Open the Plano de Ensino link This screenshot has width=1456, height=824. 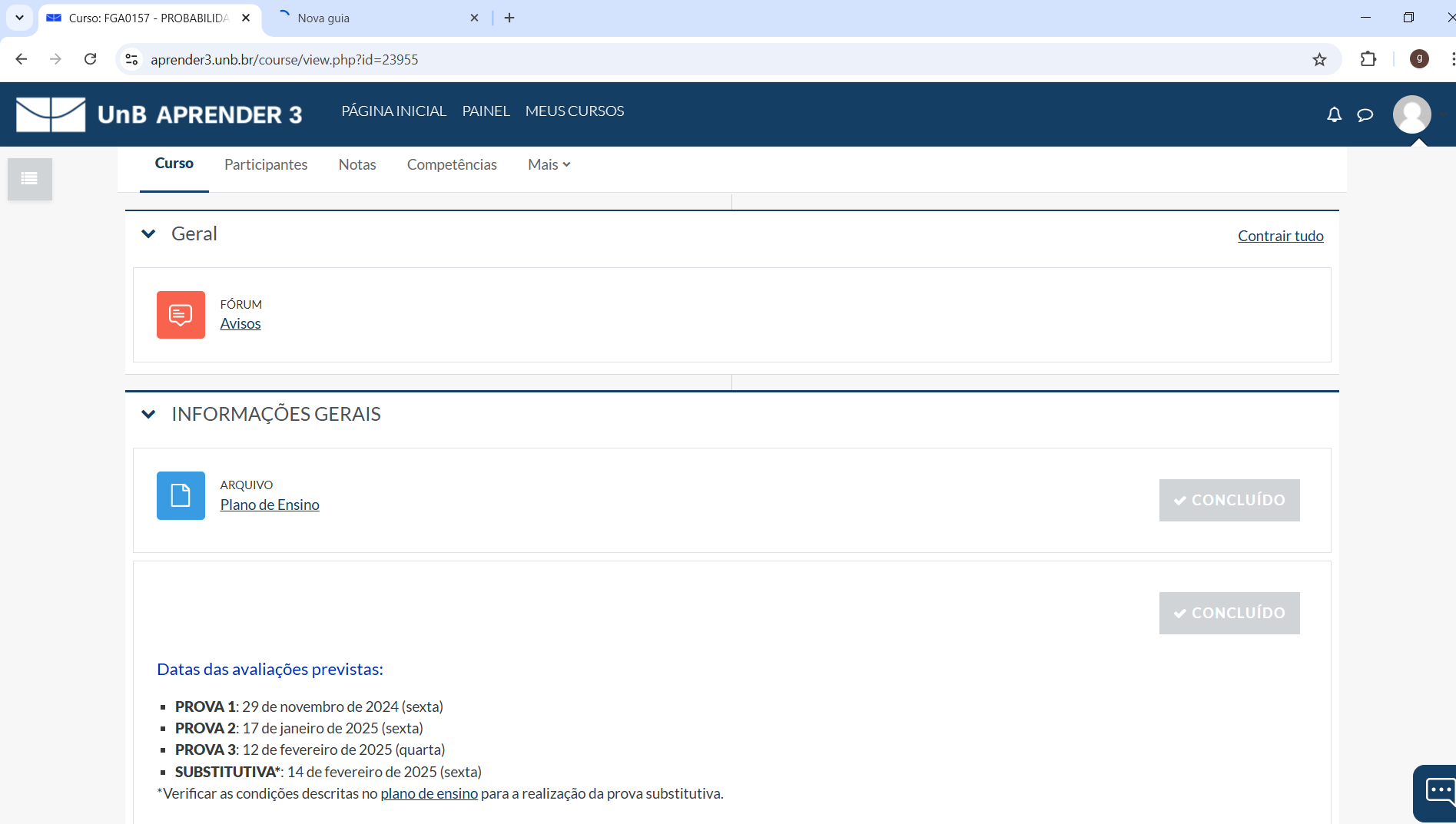270,505
